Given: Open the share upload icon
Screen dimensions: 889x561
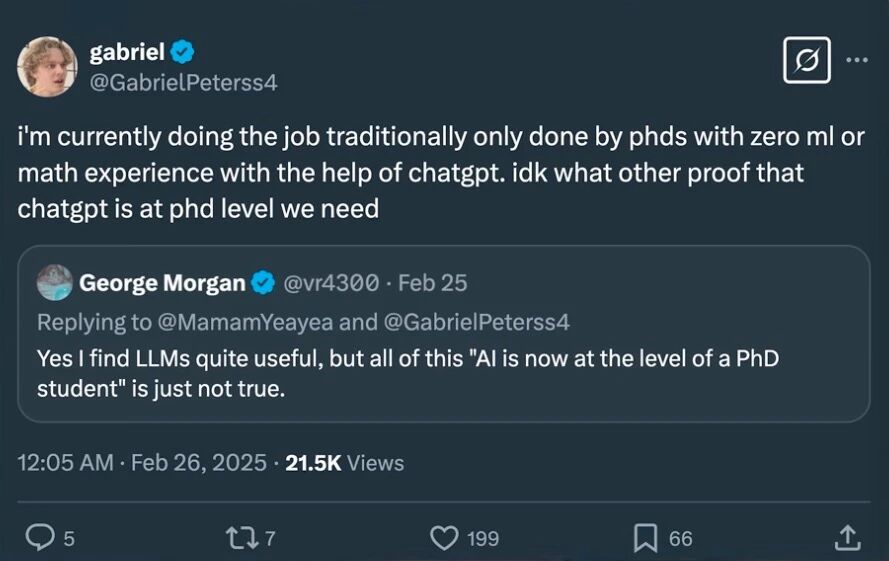Looking at the screenshot, I should click(x=847, y=538).
